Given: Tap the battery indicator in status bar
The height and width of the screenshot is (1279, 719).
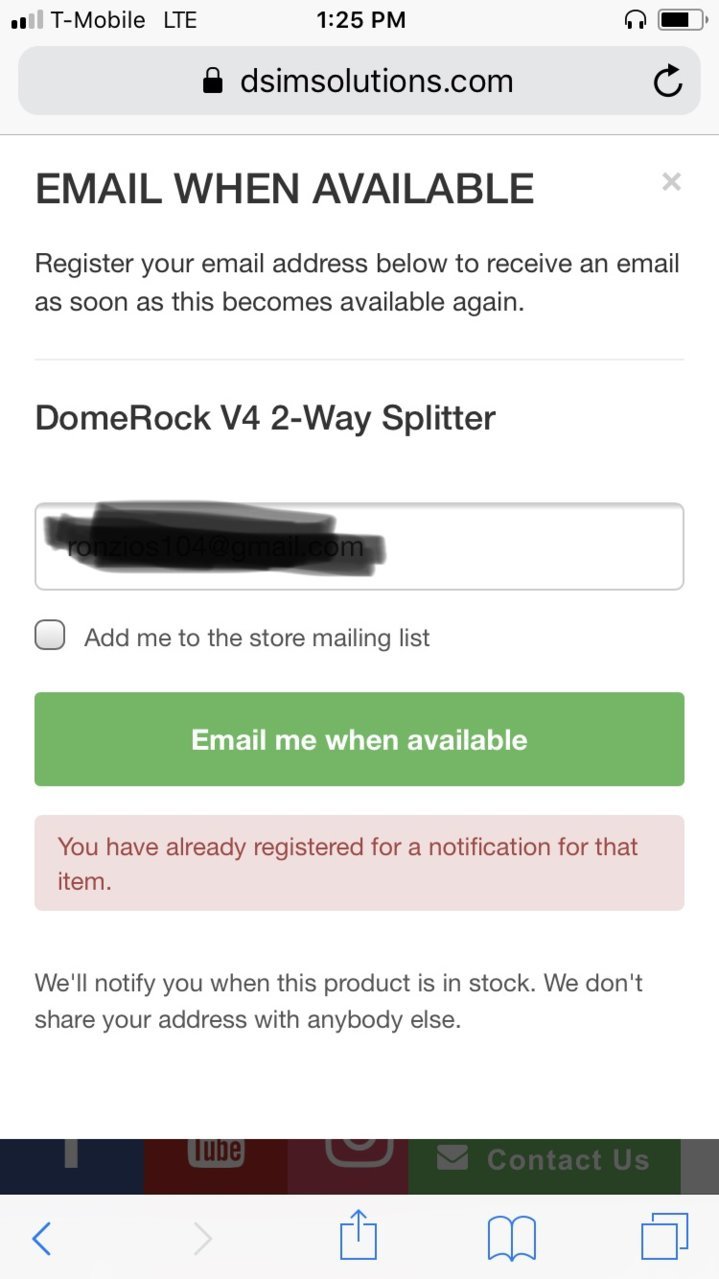Looking at the screenshot, I should [681, 19].
